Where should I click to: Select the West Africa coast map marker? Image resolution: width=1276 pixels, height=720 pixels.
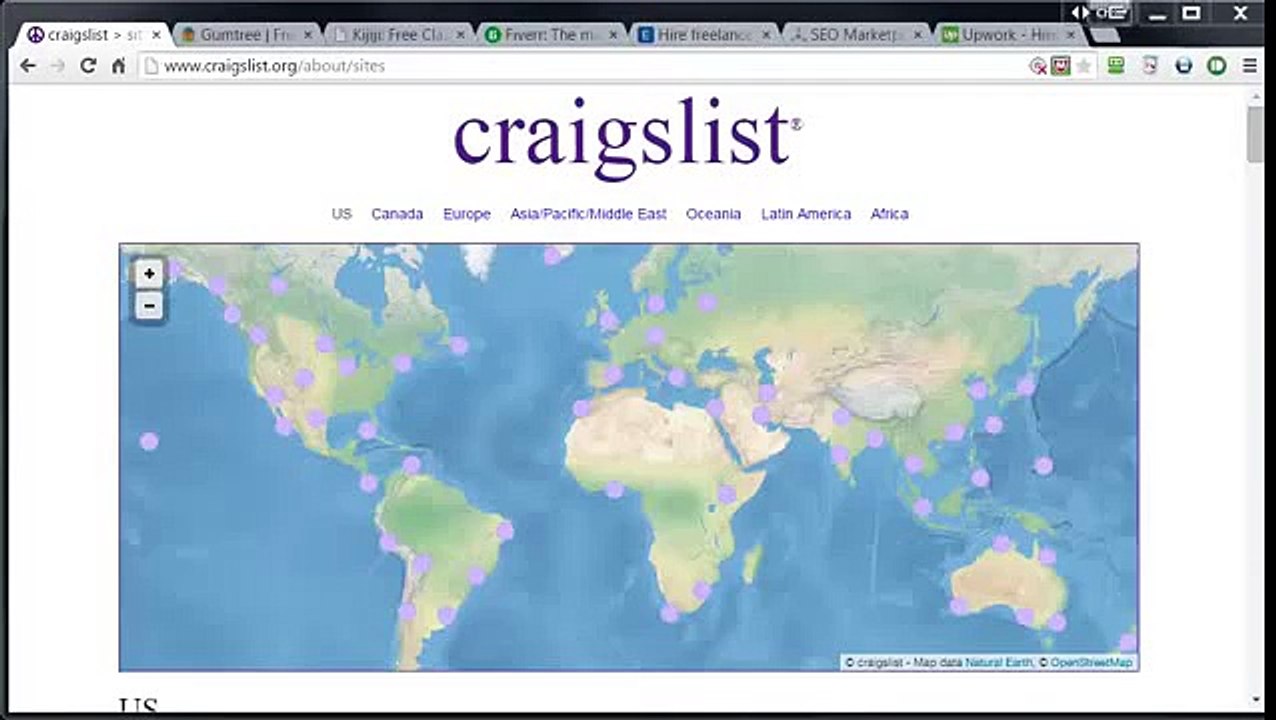tap(614, 489)
